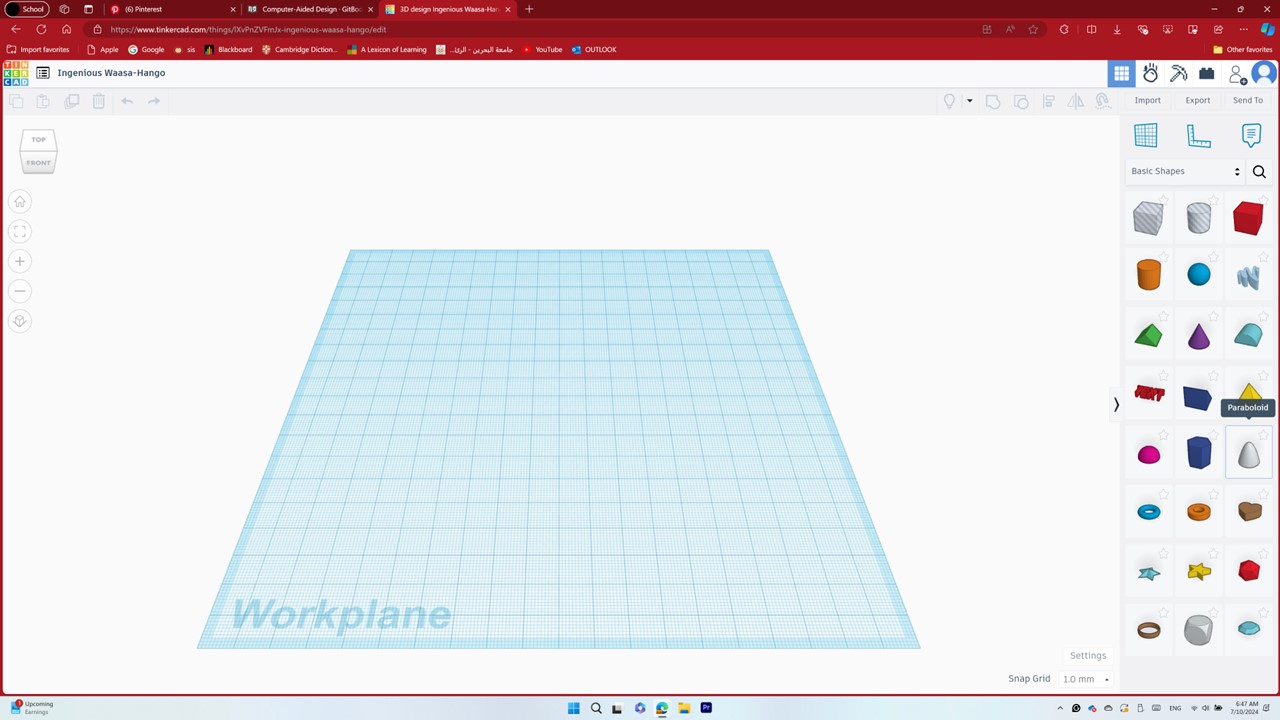Open the Snap Grid 1.0 mm dropdown

[x=1086, y=679]
